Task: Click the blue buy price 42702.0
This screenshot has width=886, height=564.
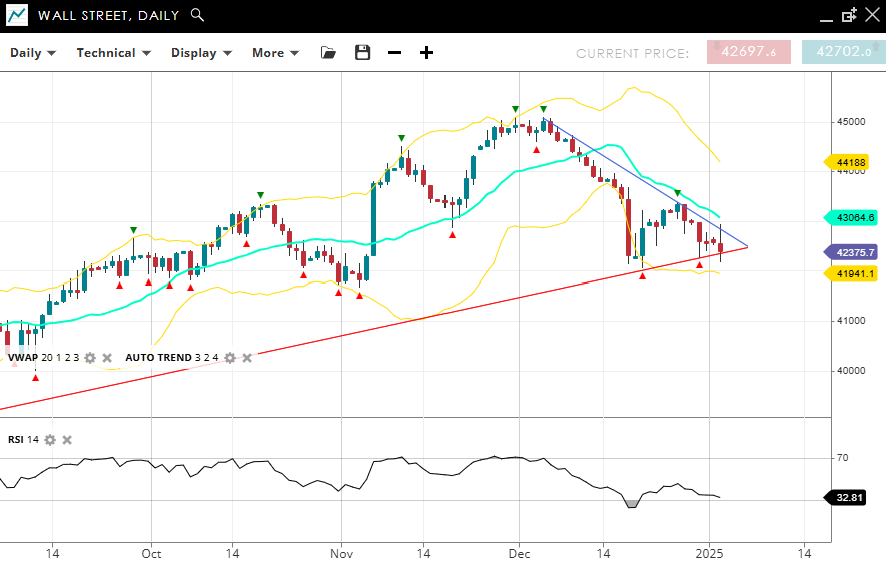Action: [843, 52]
